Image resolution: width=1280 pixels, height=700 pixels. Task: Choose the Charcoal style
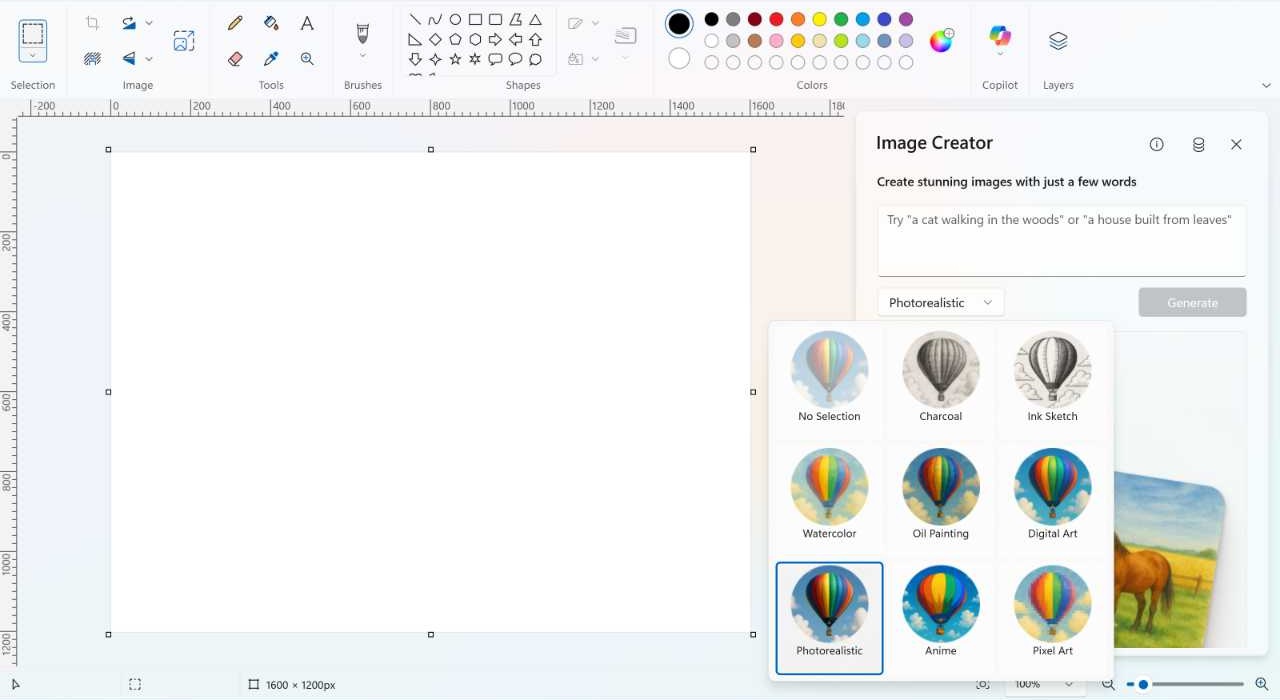point(941,379)
